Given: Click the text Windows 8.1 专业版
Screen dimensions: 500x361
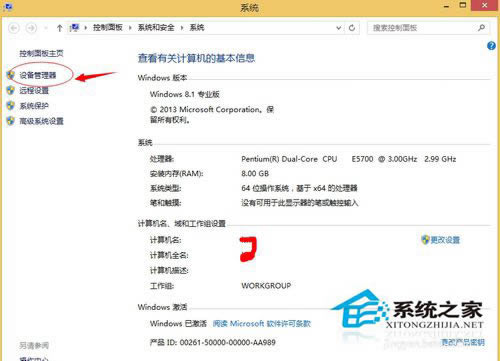Looking at the screenshot, I should [185, 94].
